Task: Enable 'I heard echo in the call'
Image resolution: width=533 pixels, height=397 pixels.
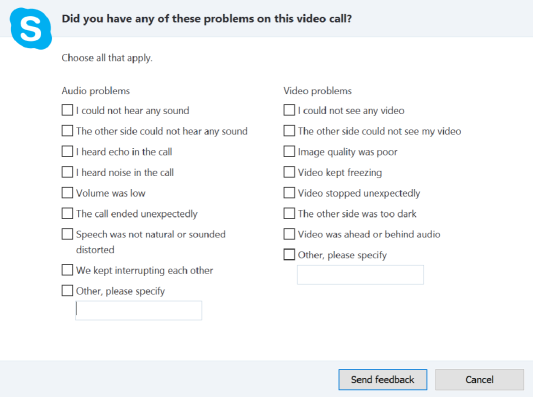Action: [67, 151]
